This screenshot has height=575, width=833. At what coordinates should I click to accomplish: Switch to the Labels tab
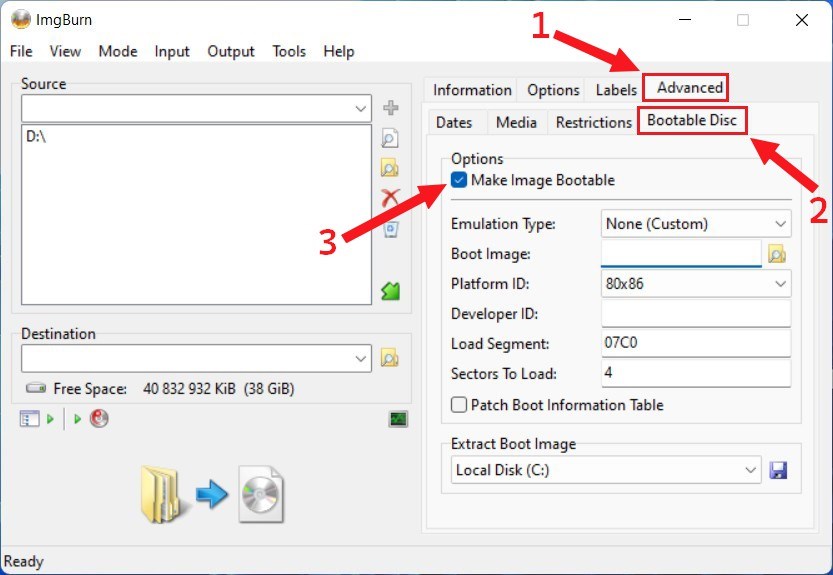tap(616, 90)
